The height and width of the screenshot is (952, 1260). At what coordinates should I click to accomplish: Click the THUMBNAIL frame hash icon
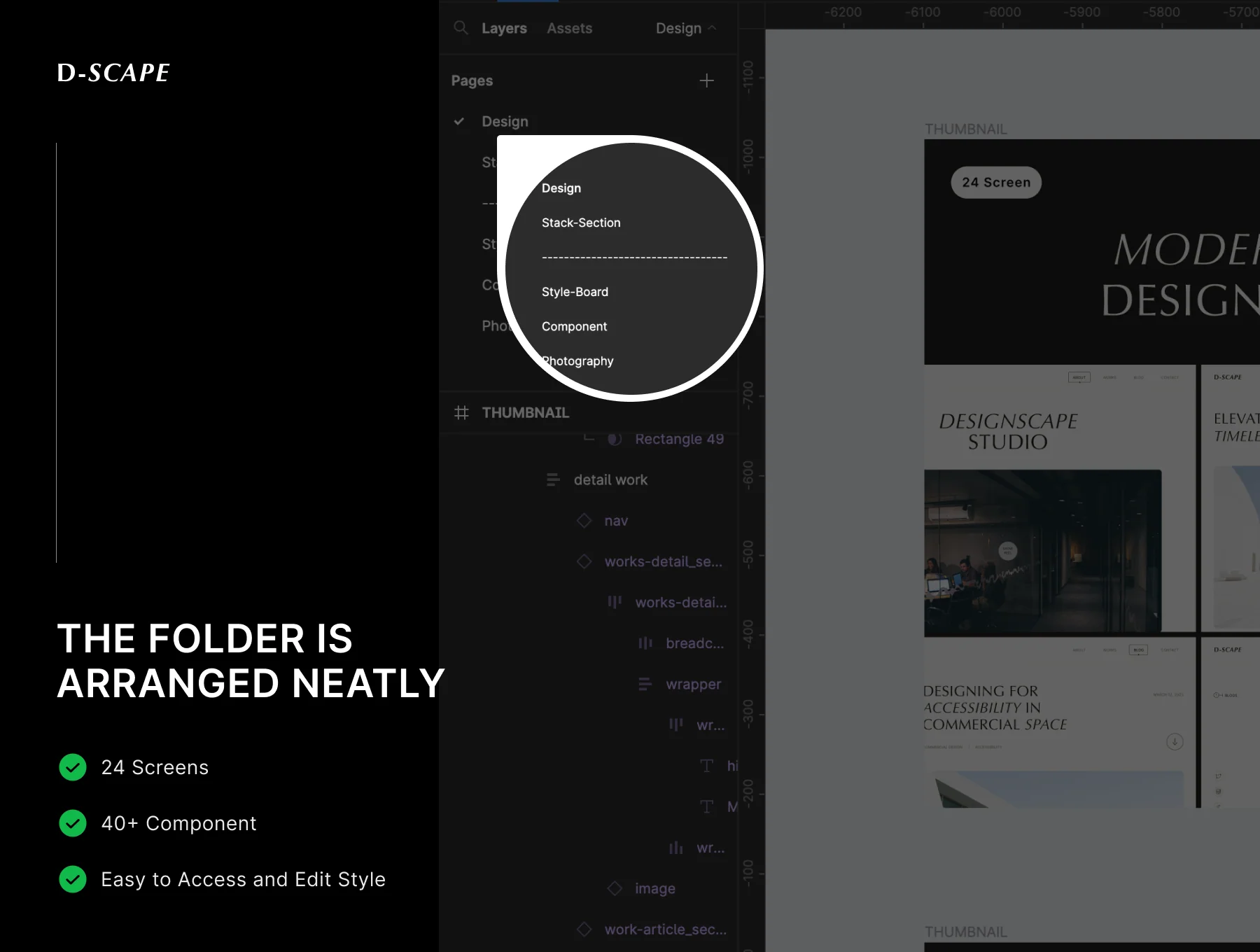461,412
